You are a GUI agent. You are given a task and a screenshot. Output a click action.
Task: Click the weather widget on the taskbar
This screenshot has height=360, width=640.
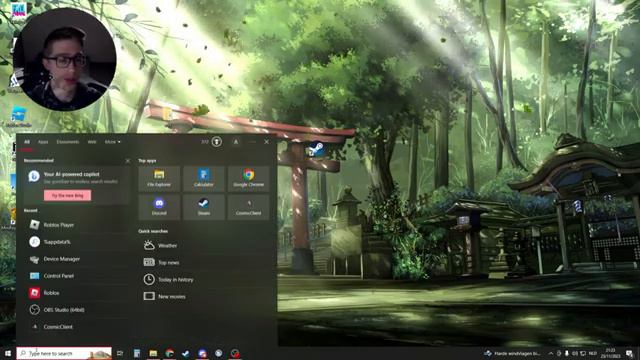512,353
